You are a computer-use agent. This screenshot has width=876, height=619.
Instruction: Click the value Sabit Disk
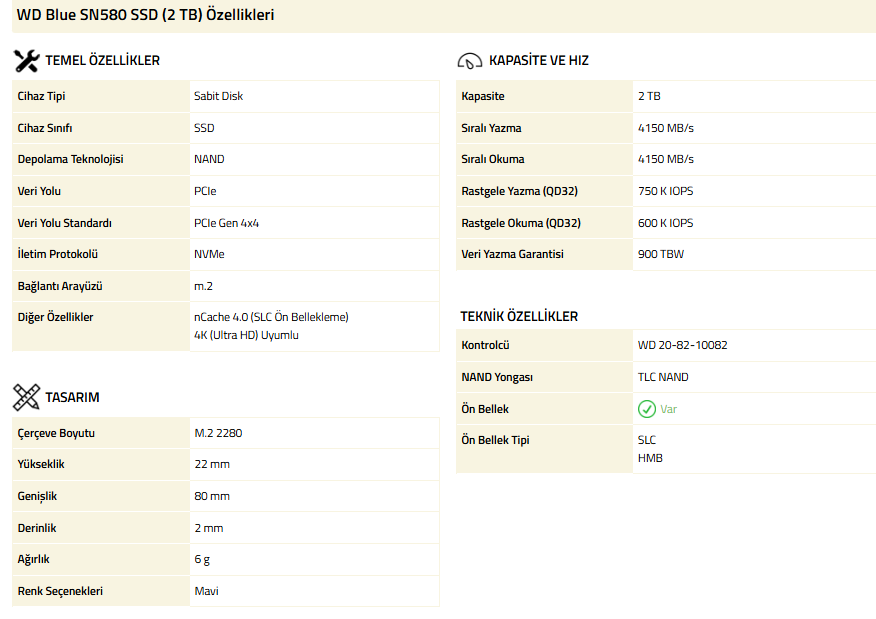tap(218, 96)
